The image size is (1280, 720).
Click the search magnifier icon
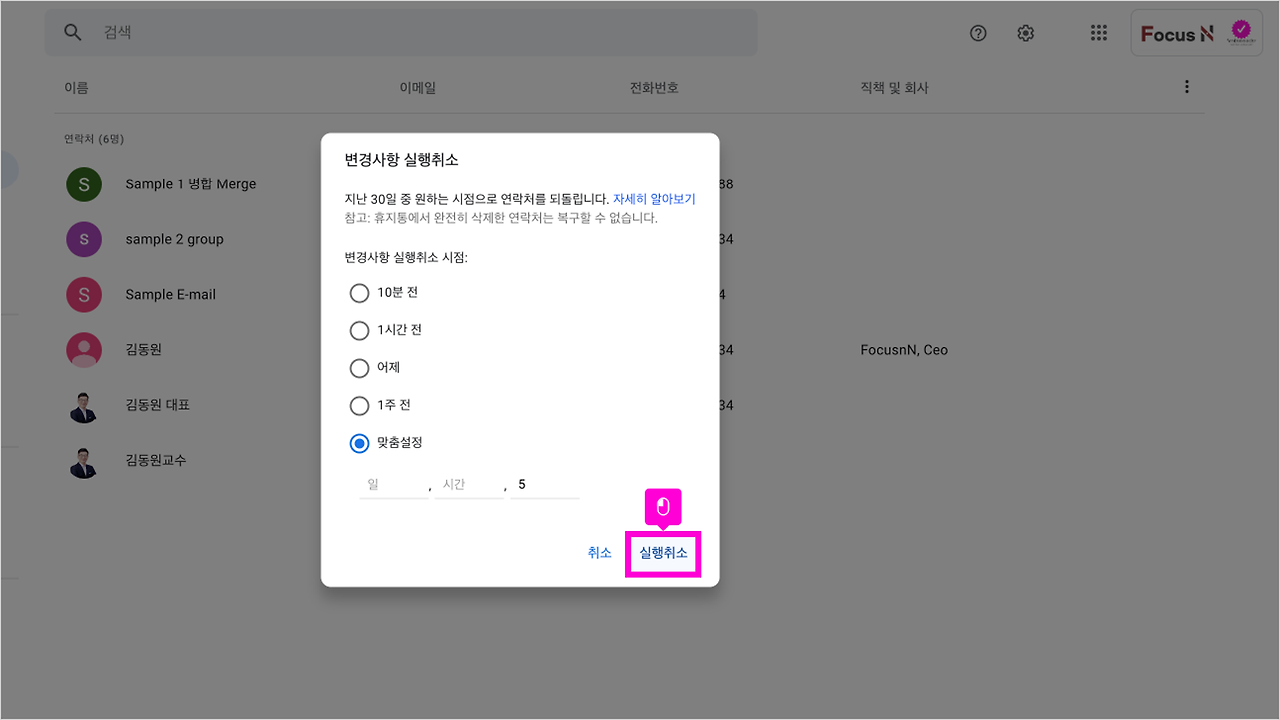pos(72,32)
